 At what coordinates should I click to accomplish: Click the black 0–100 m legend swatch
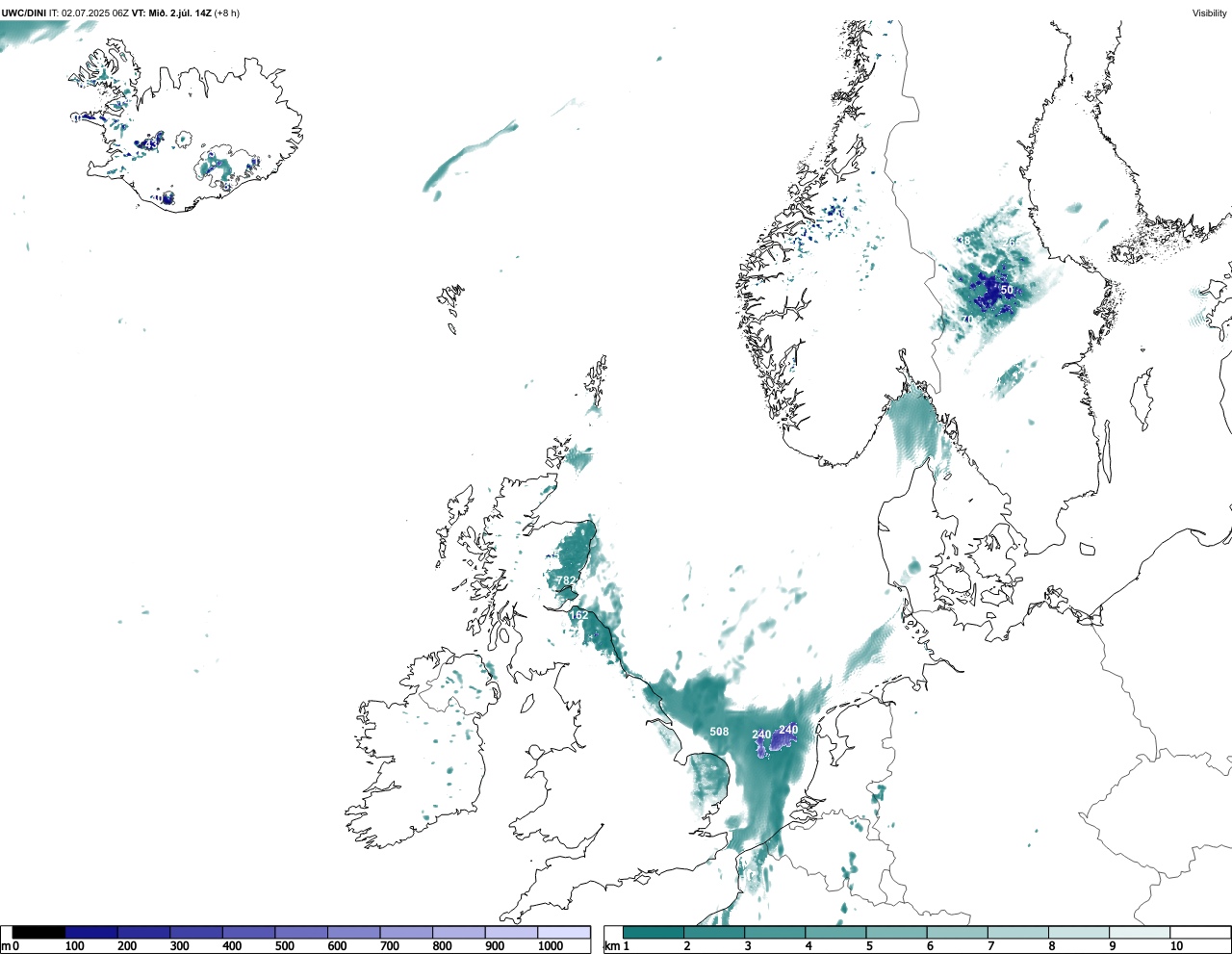point(38,932)
